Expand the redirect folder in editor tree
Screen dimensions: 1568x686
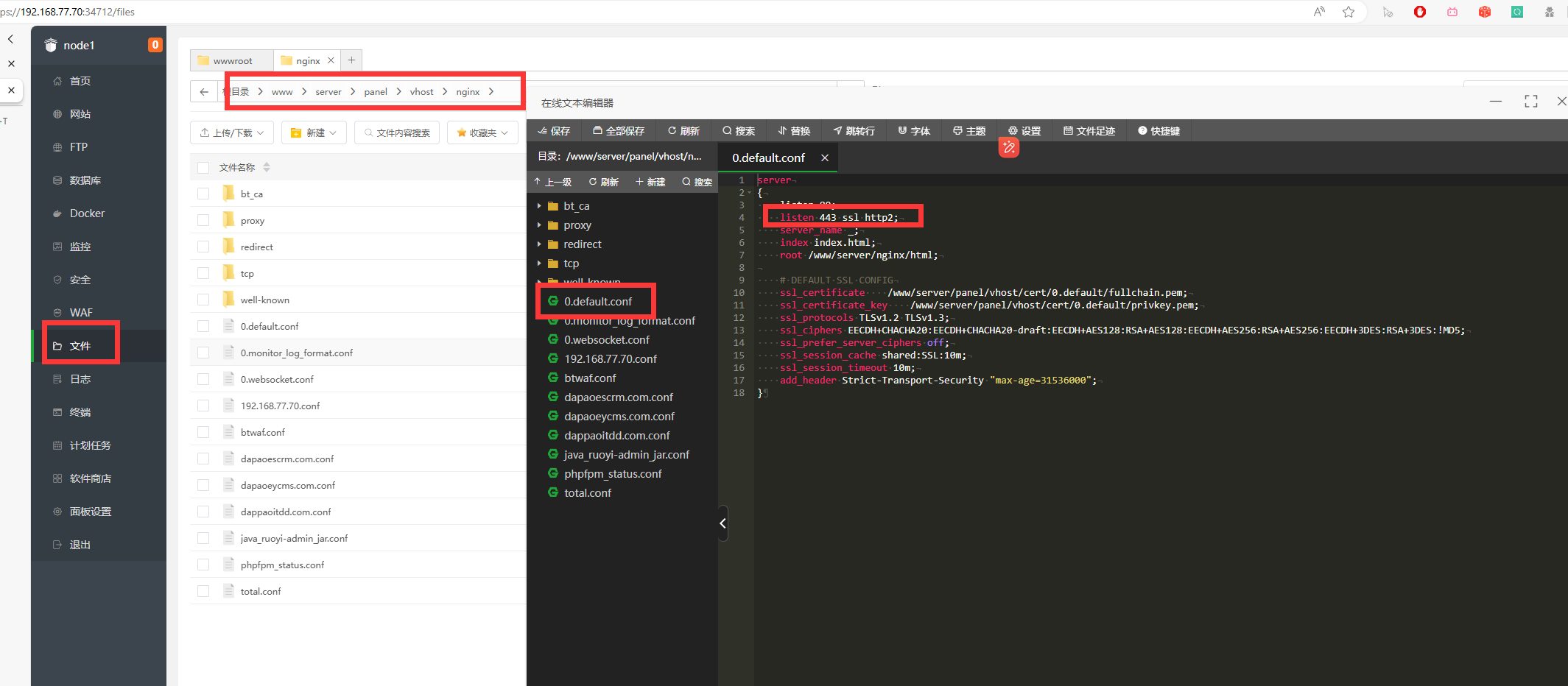539,244
